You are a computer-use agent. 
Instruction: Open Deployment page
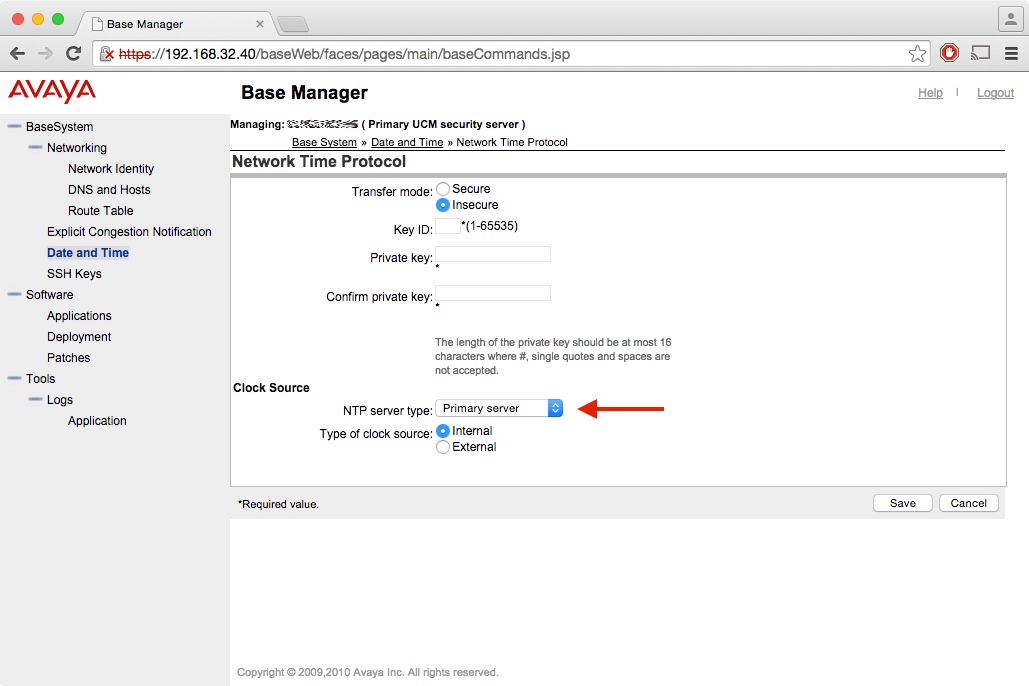point(79,337)
